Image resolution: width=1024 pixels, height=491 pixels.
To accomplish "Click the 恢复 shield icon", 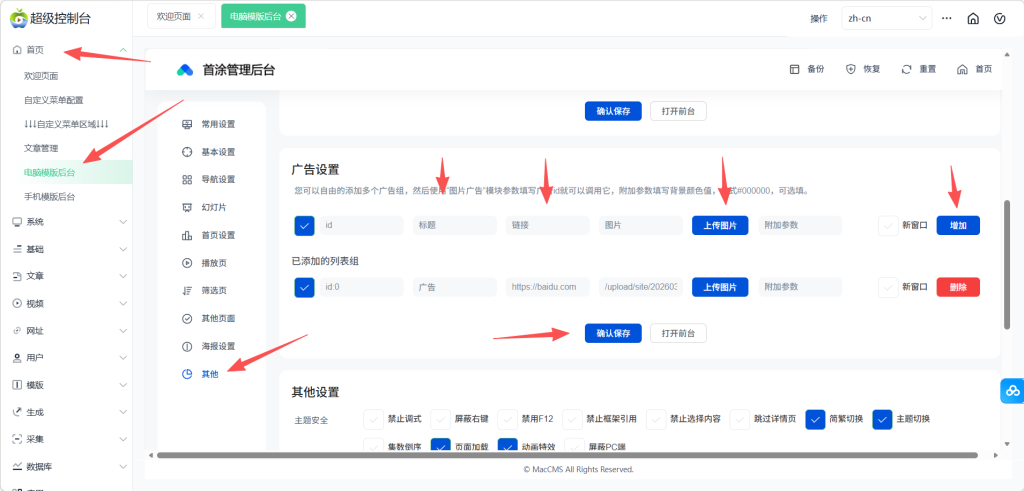I will coord(850,69).
